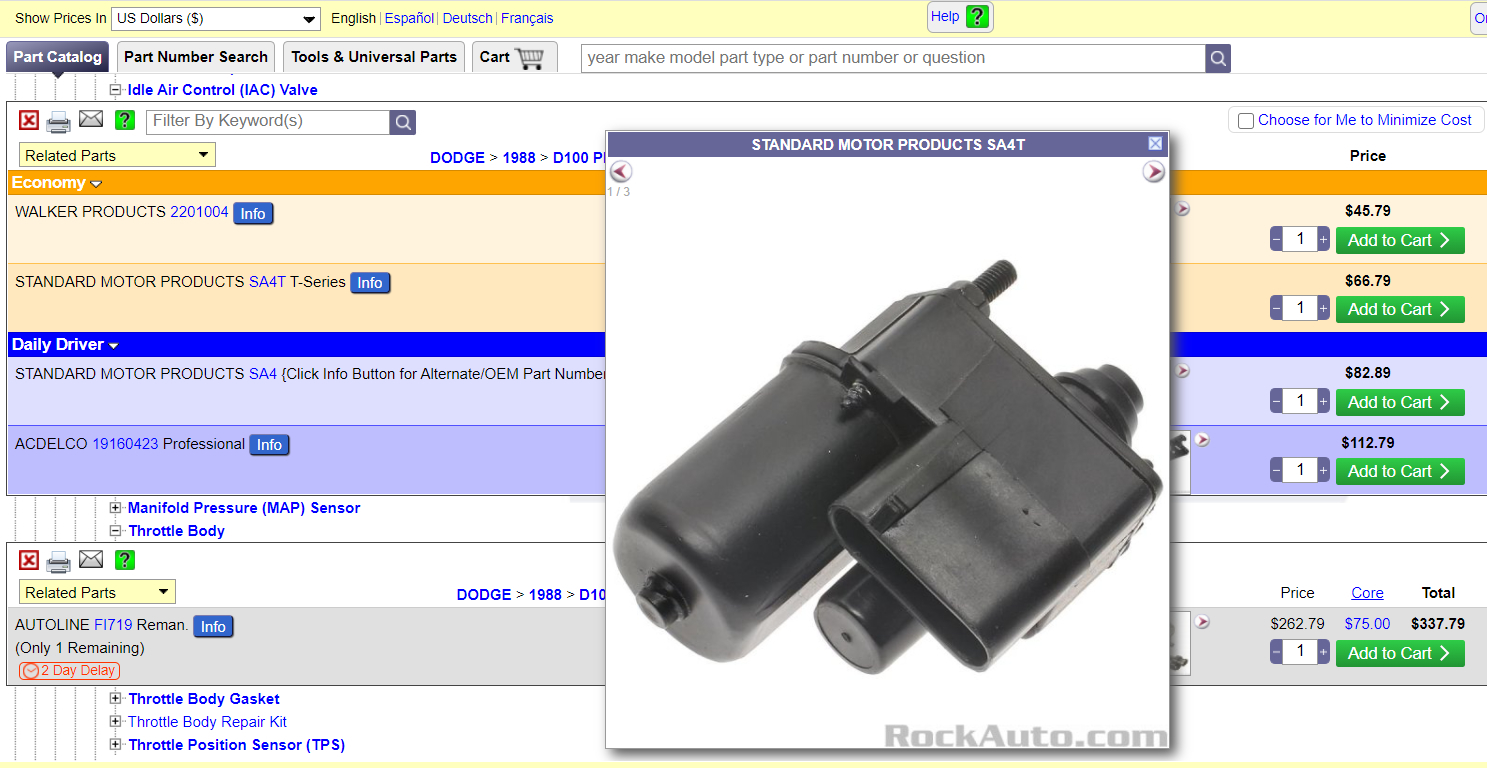Show next image in SA4T popup

tap(1154, 172)
